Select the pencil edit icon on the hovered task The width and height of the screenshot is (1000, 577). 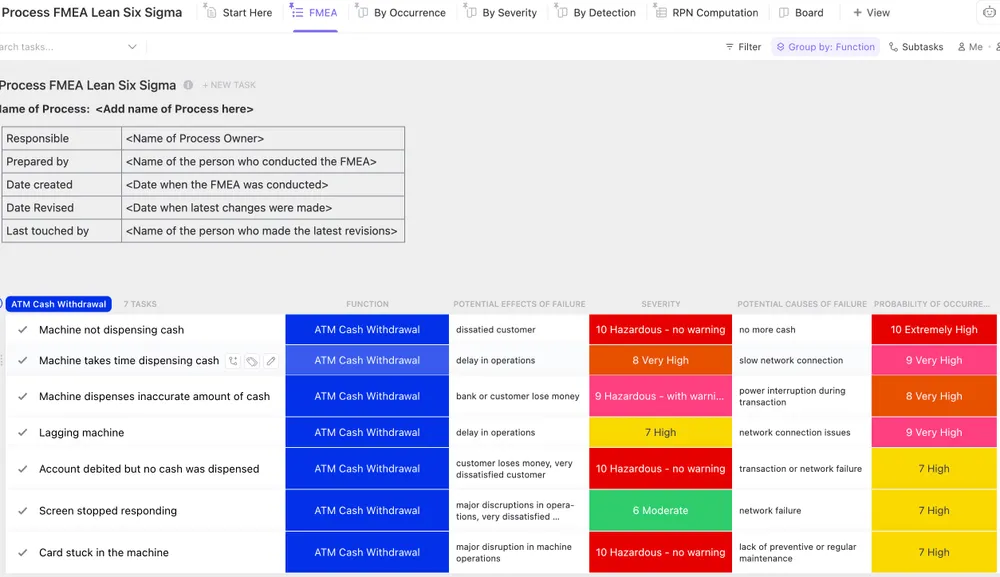tap(270, 360)
